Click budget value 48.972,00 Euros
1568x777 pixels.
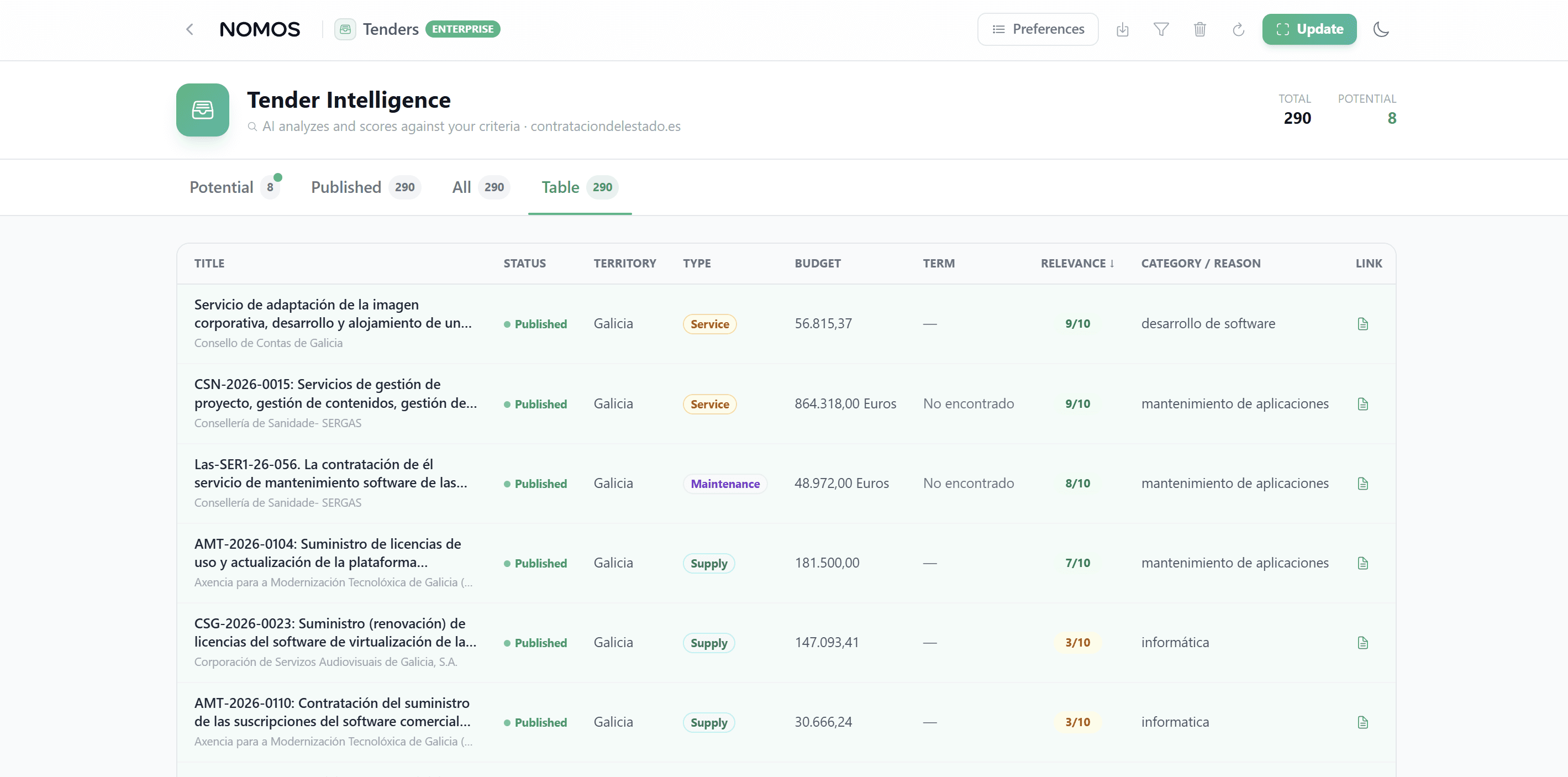pos(842,484)
